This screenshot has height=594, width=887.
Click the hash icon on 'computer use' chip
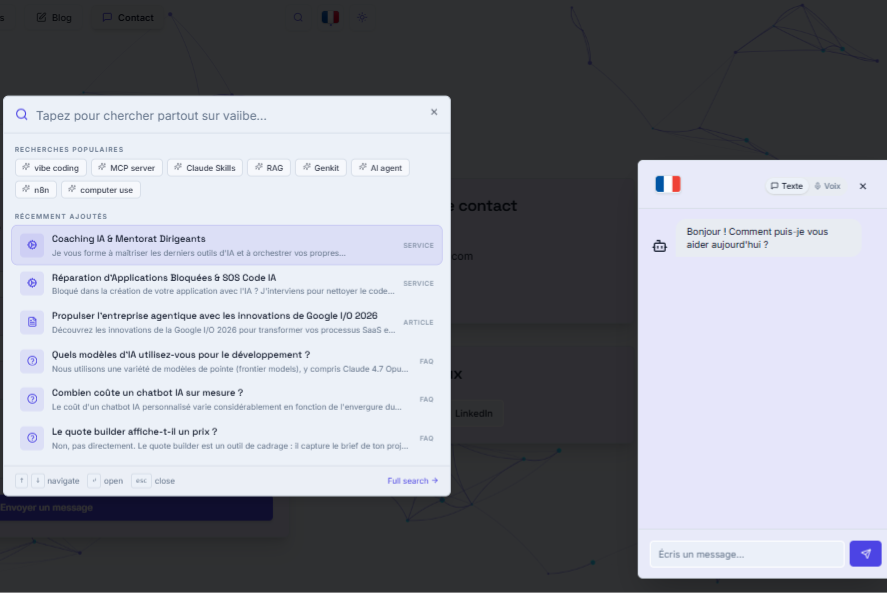click(72, 190)
